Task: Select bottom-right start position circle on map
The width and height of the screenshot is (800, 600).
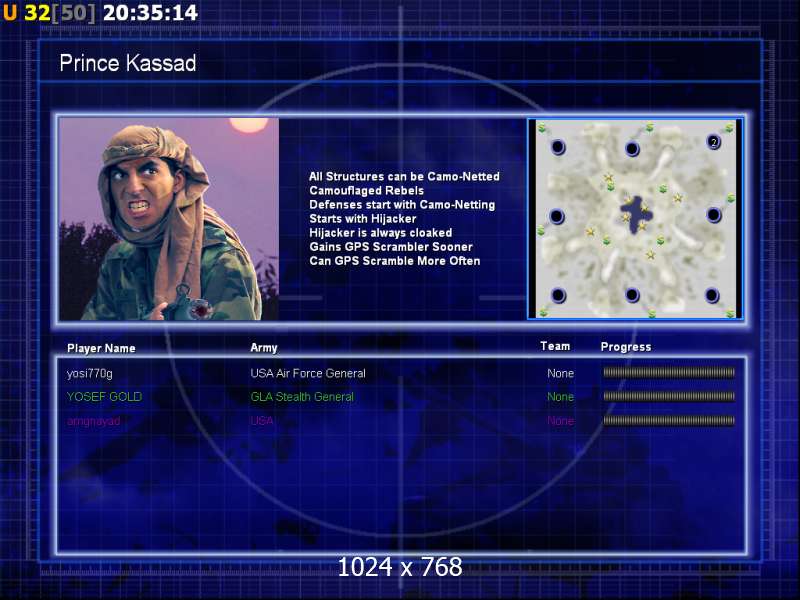Action: [712, 295]
